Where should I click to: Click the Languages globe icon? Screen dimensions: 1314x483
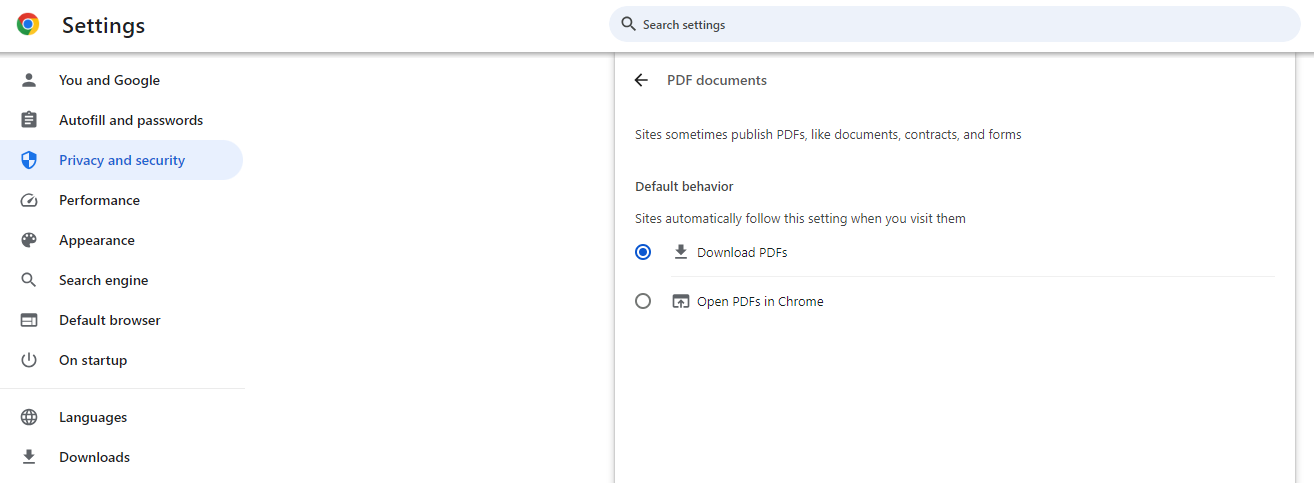tap(29, 417)
